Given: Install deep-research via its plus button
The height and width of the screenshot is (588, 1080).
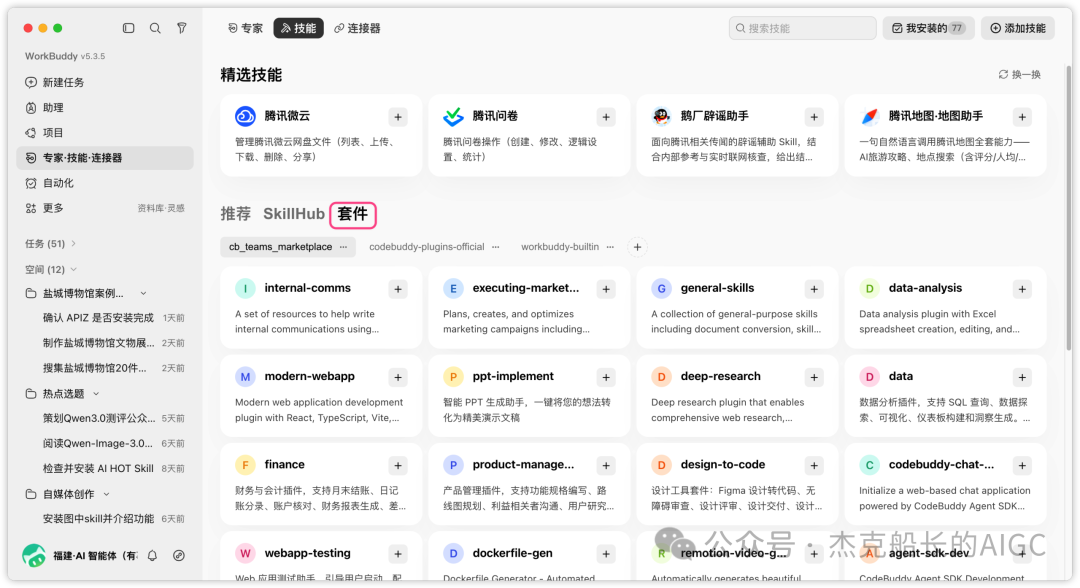Looking at the screenshot, I should (814, 377).
